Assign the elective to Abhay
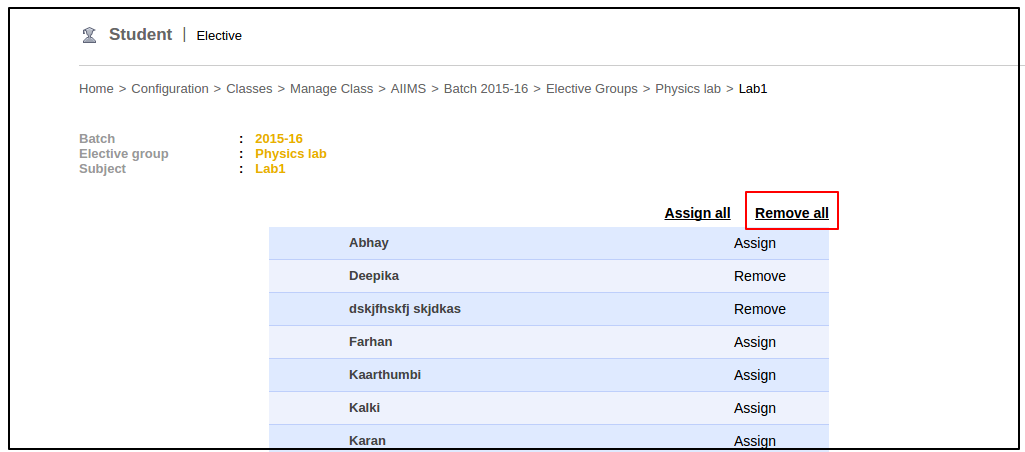 754,243
